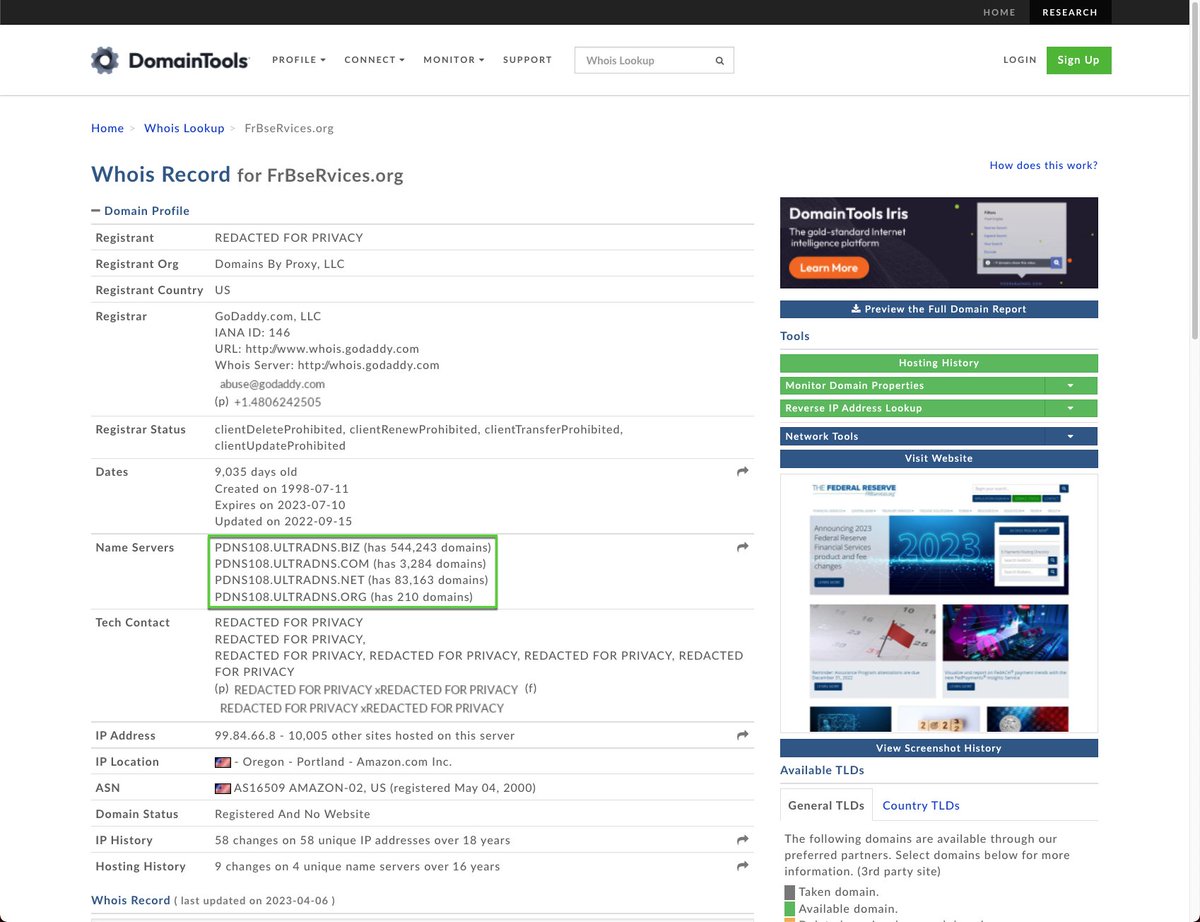Click the DomainTools Iris banner ad
Image resolution: width=1200 pixels, height=922 pixels.
pos(939,242)
